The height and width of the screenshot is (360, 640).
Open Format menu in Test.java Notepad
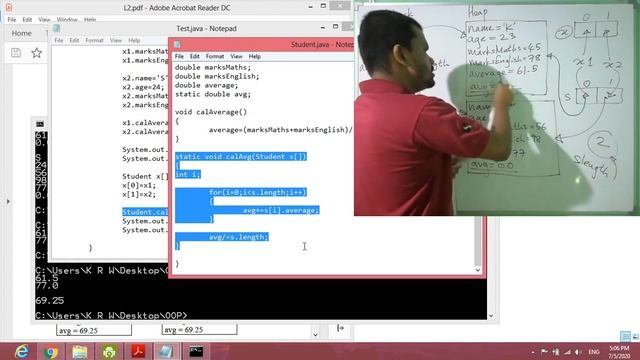click(x=94, y=40)
